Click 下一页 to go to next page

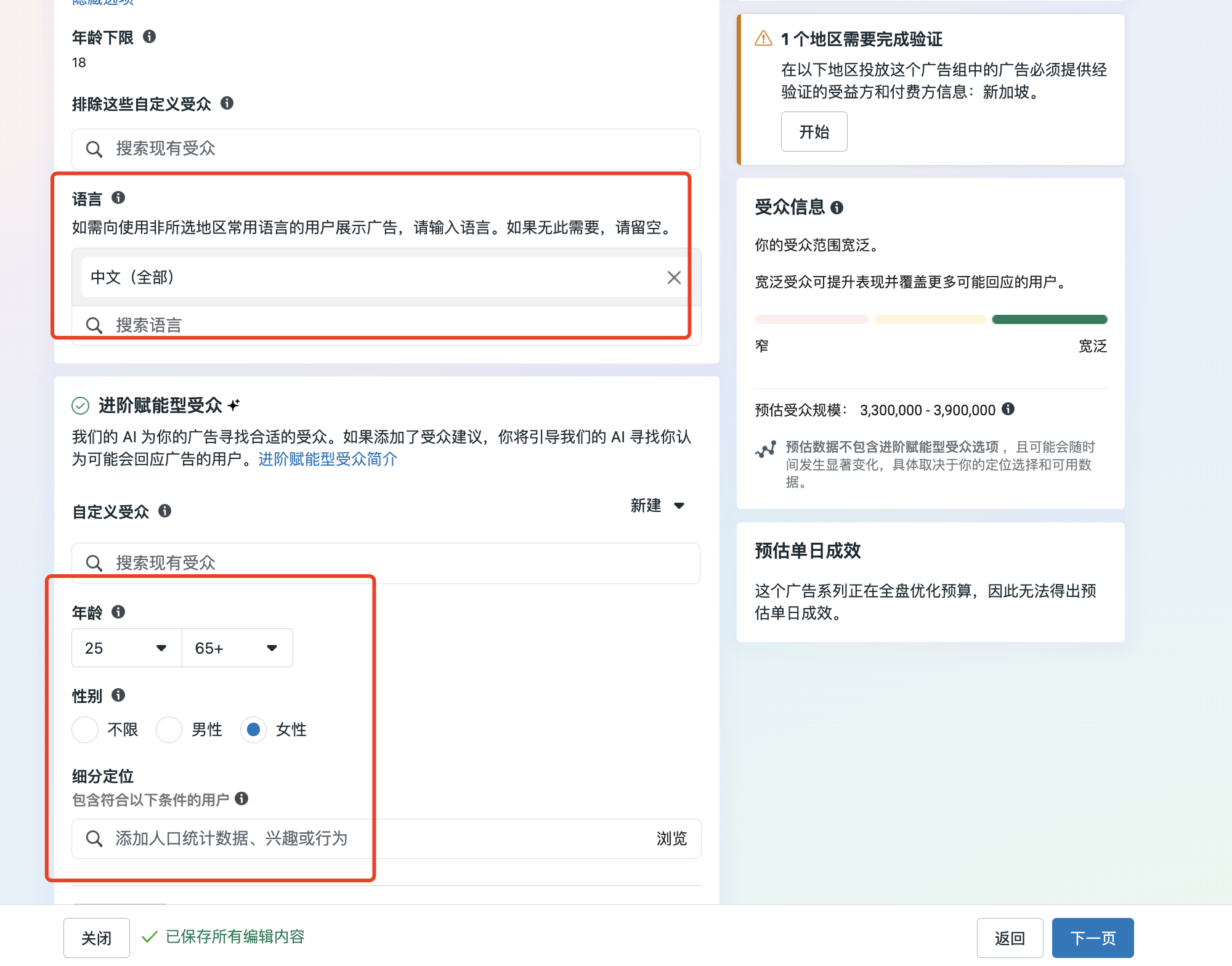point(1093,937)
